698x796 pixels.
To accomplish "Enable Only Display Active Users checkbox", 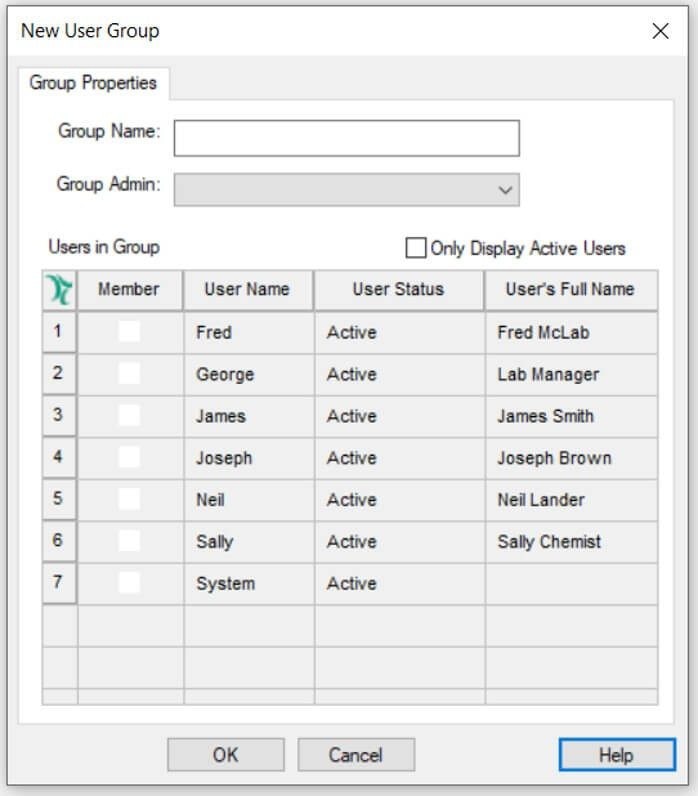I will [x=415, y=248].
